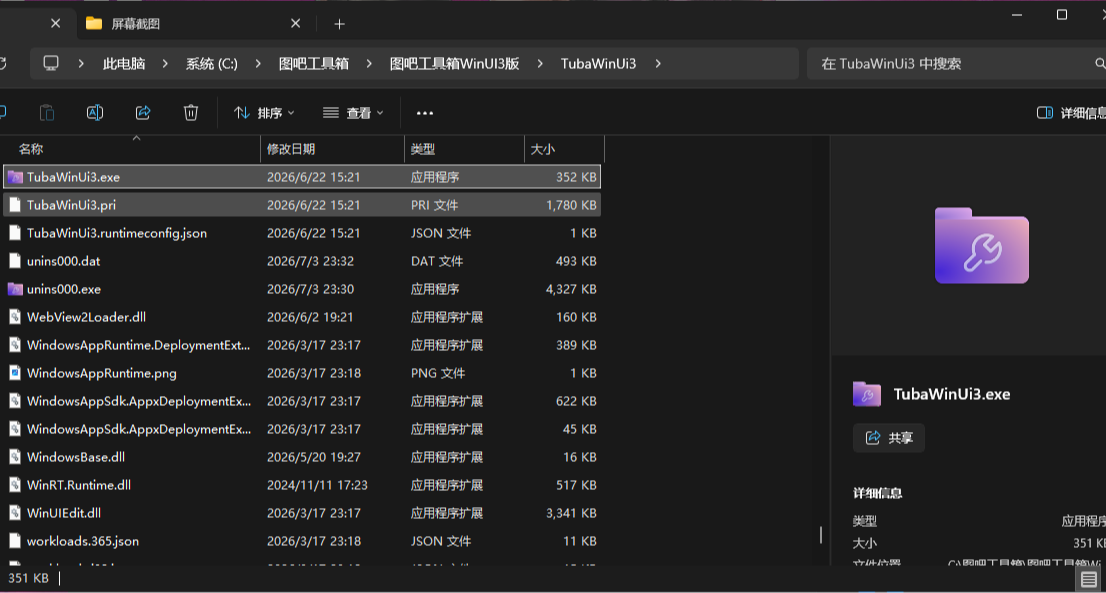Select workloads.365.json file
This screenshot has width=1106, height=593.
[302, 541]
